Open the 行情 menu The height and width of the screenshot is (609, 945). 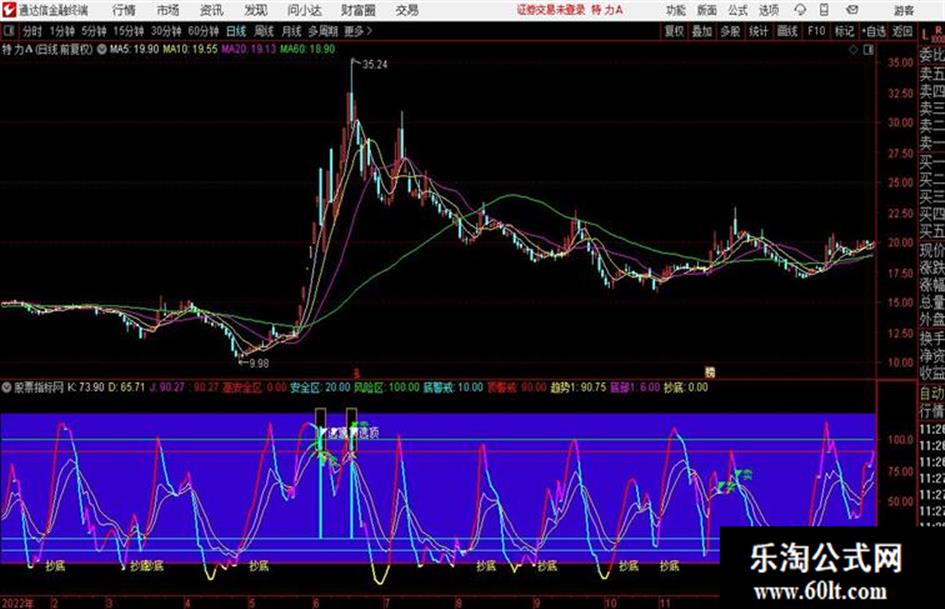[124, 10]
